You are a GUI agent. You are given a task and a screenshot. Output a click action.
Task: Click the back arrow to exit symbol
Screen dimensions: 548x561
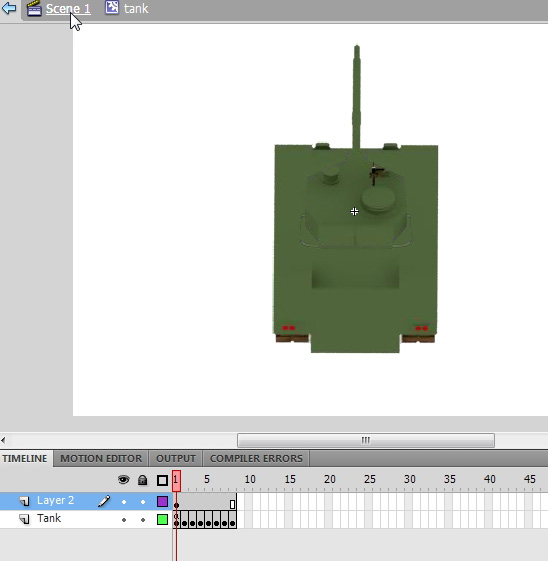point(9,8)
